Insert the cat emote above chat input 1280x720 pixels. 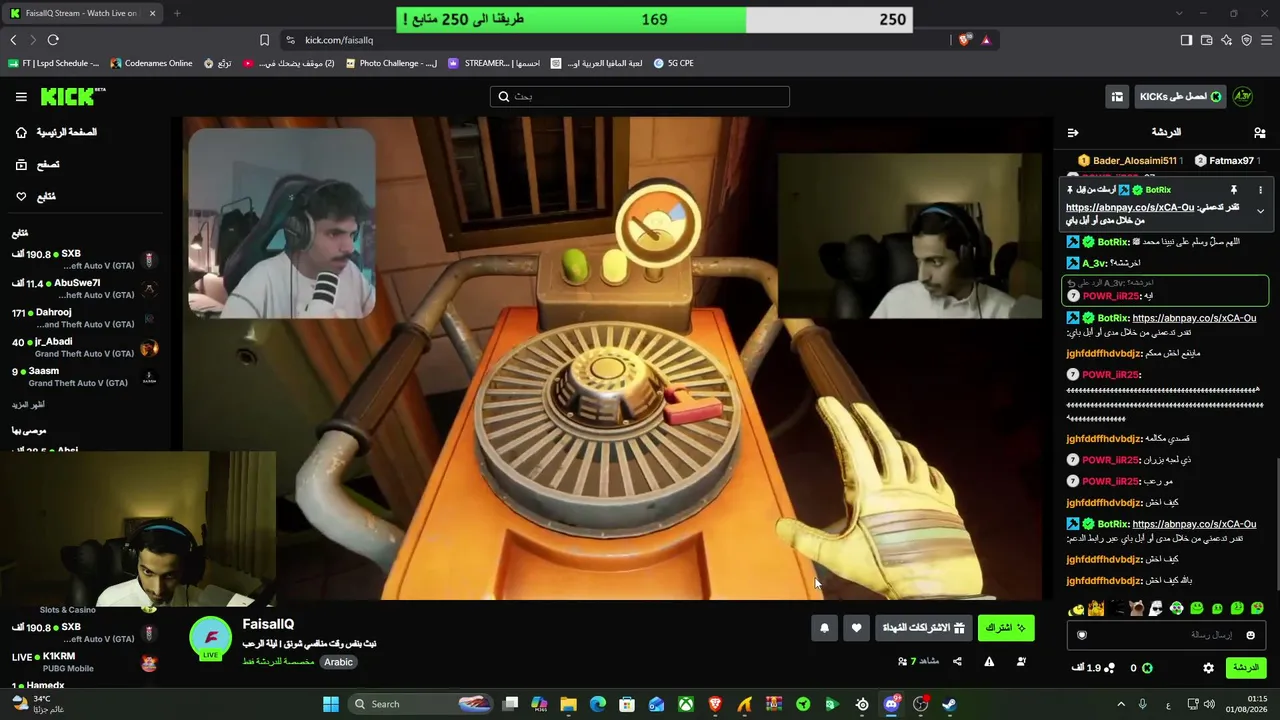(x=1136, y=608)
